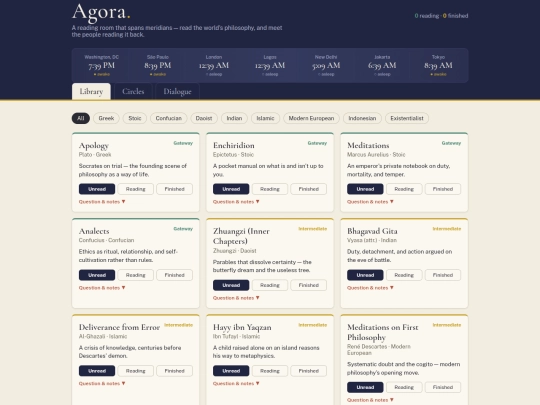540x405 pixels.
Task: Mark Deliverance from Error as Reading
Action: click(x=135, y=371)
